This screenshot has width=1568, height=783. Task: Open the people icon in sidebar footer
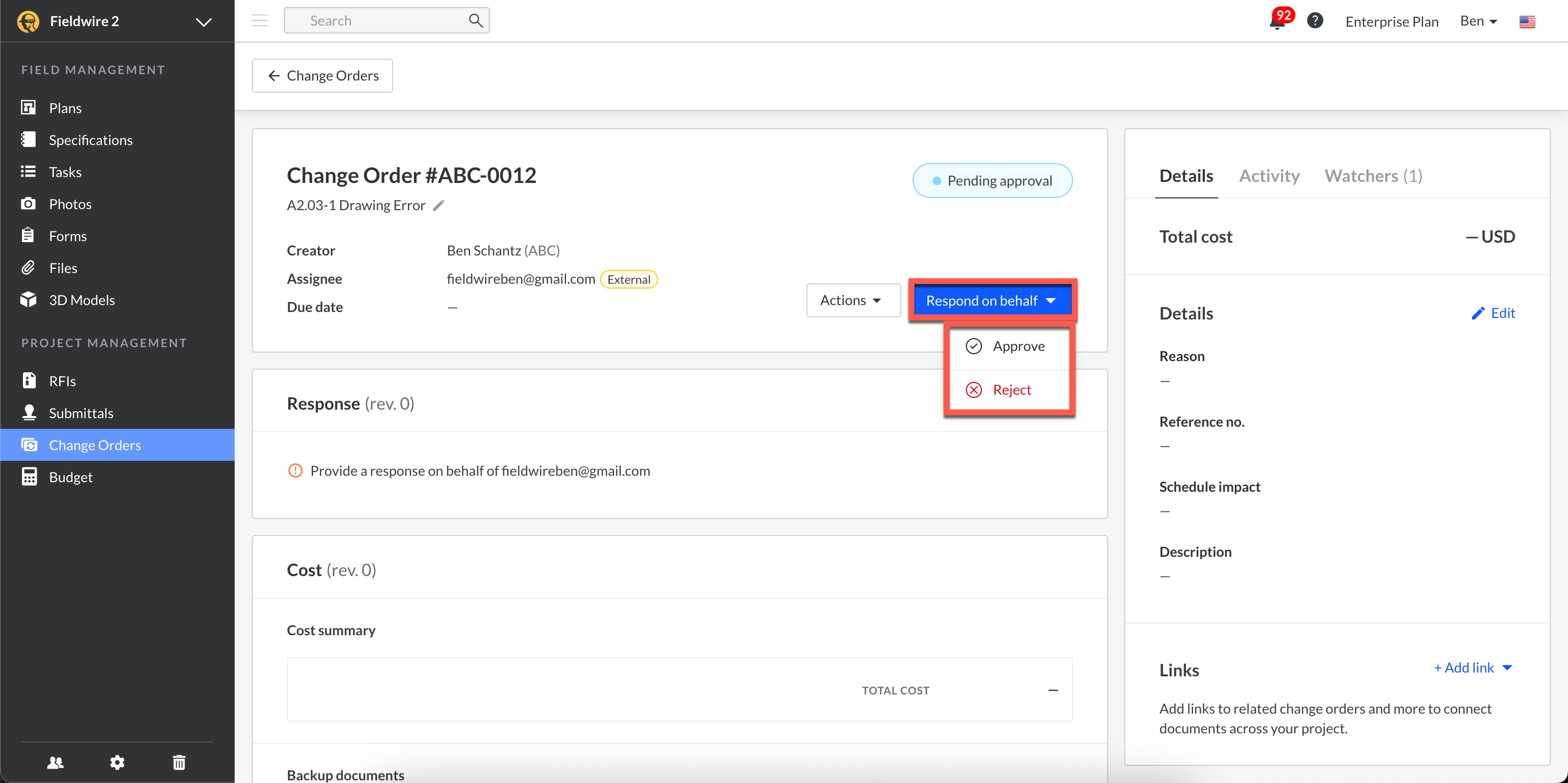pos(55,762)
